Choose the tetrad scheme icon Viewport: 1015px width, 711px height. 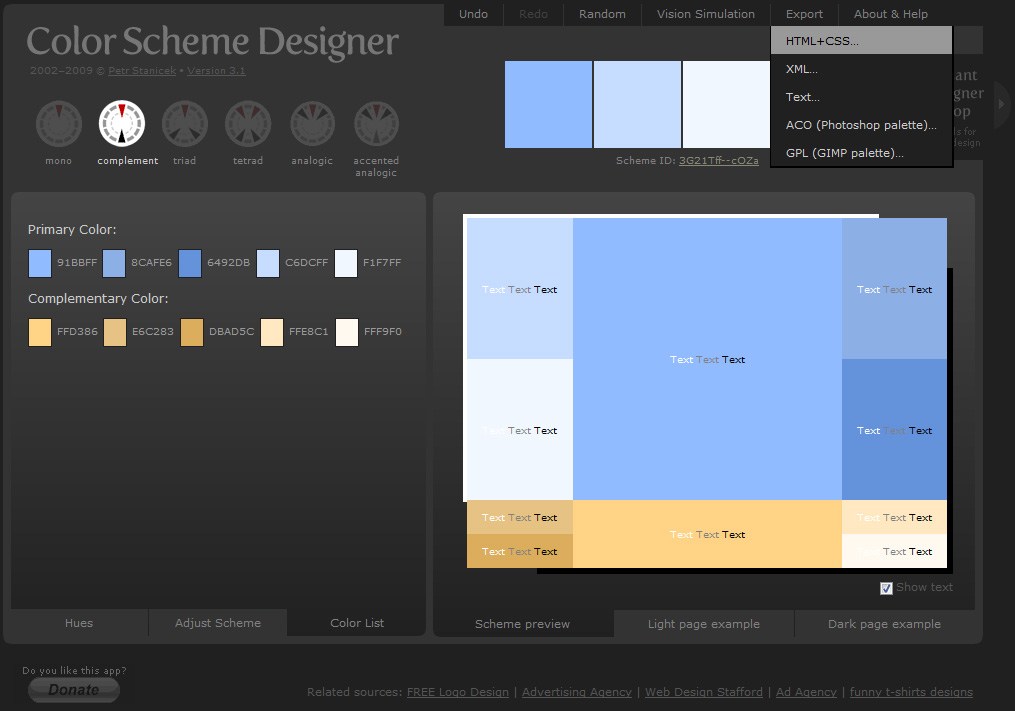click(x=248, y=124)
